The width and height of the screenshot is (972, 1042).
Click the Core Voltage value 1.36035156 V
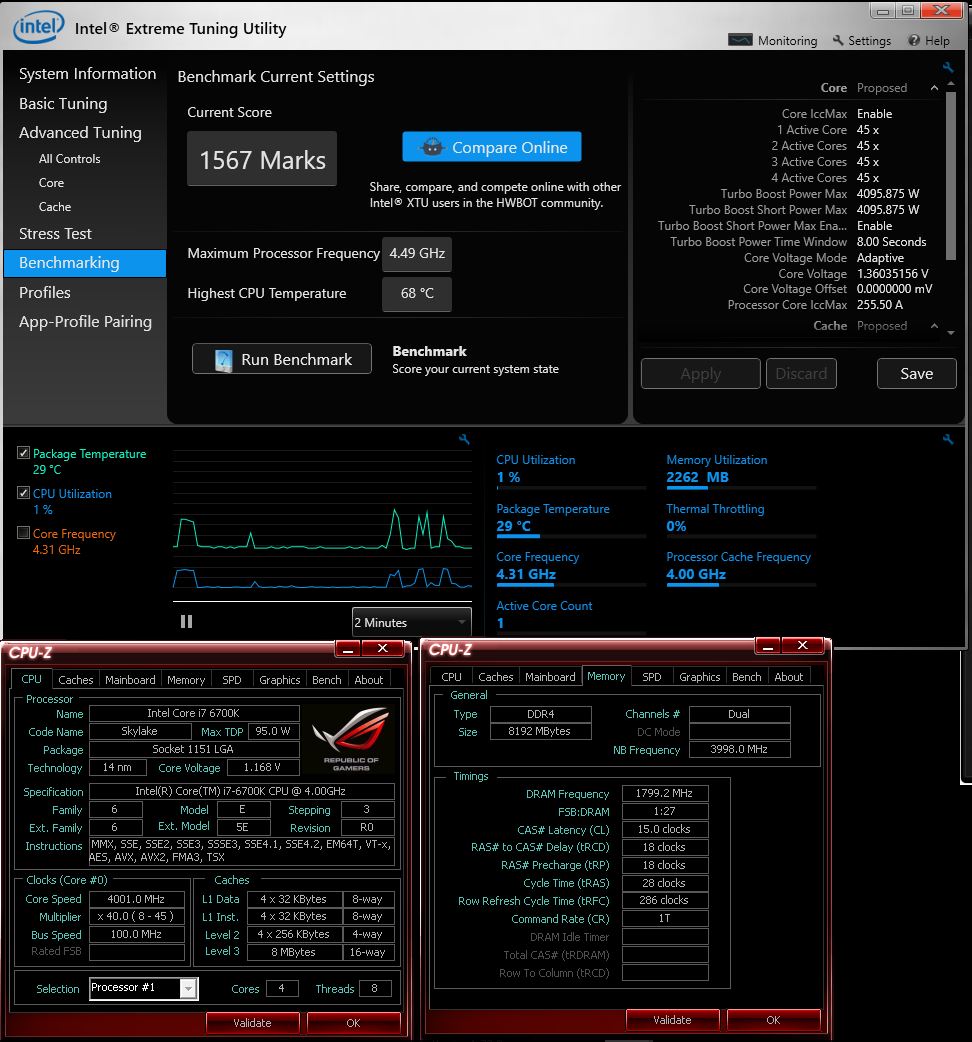(892, 274)
